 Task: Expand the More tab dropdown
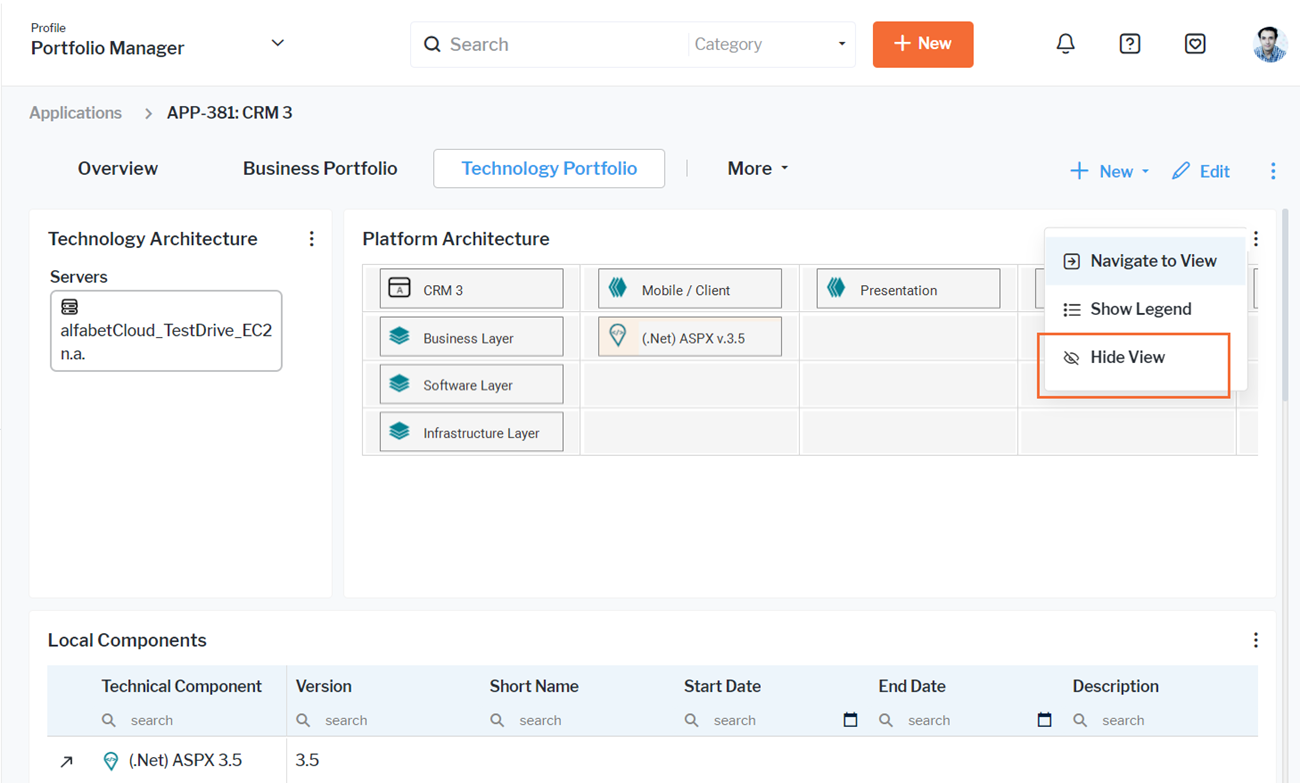point(757,169)
